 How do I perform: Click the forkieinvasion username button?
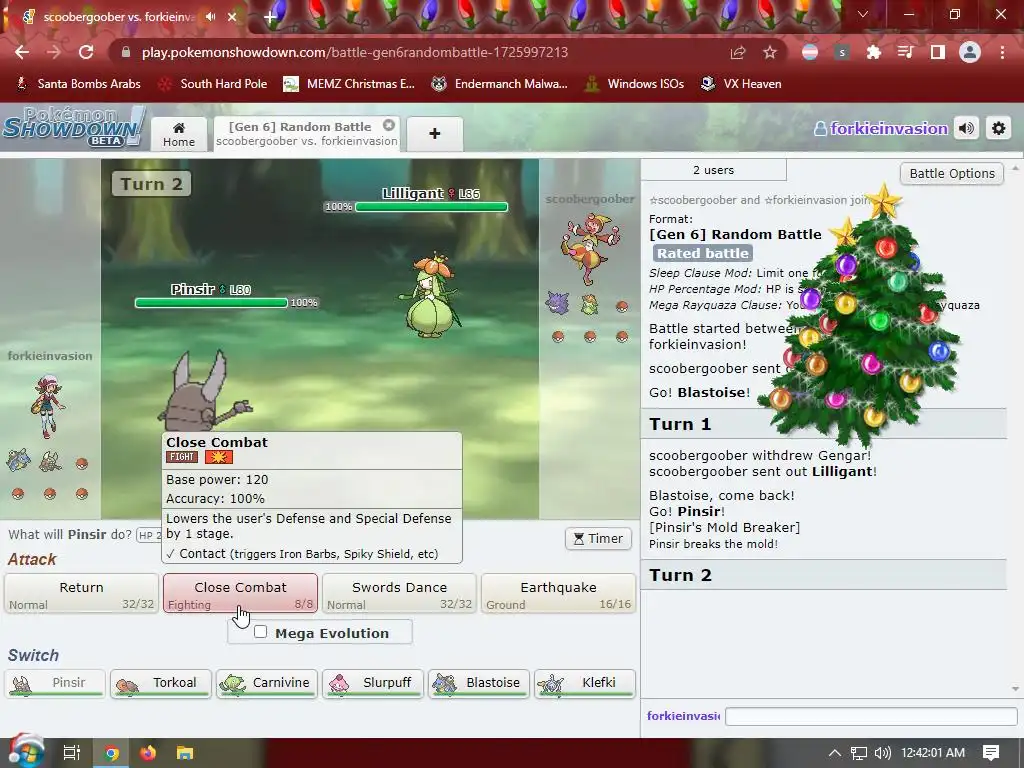(881, 129)
